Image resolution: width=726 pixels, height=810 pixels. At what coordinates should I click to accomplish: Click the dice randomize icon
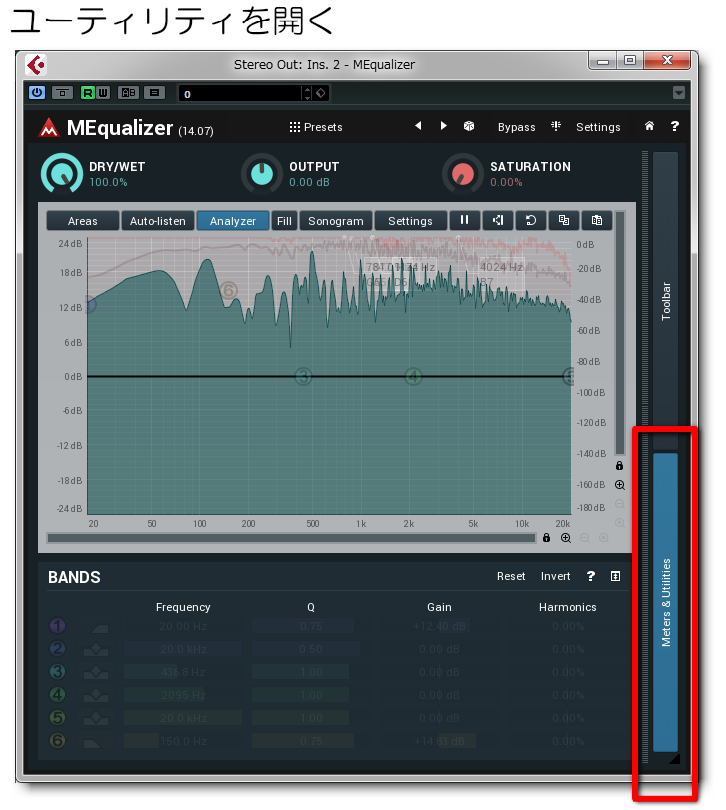[469, 126]
